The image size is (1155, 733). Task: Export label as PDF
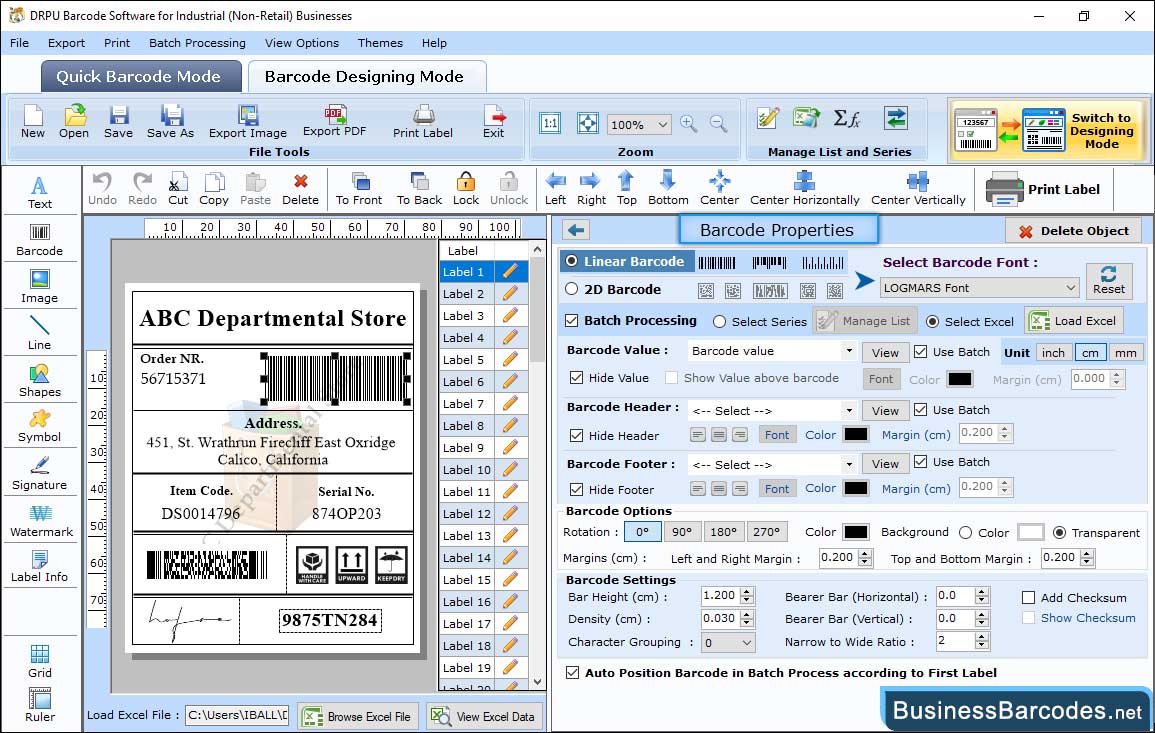[334, 122]
